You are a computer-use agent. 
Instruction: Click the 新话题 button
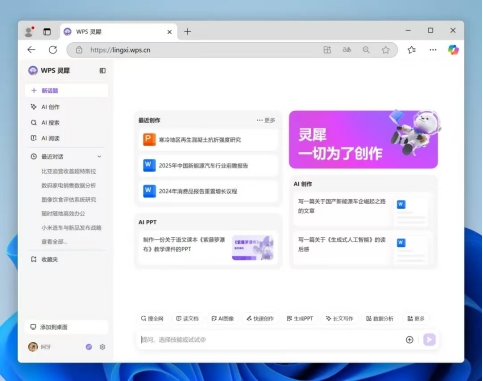coord(67,91)
